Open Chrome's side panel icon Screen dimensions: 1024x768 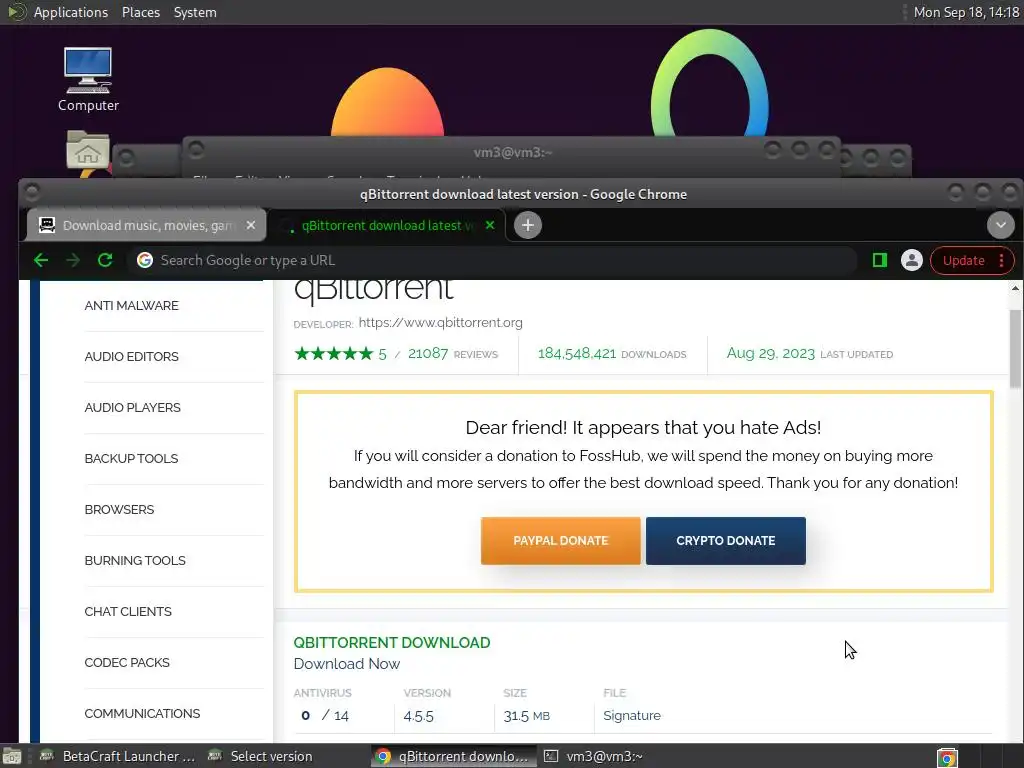pos(880,261)
